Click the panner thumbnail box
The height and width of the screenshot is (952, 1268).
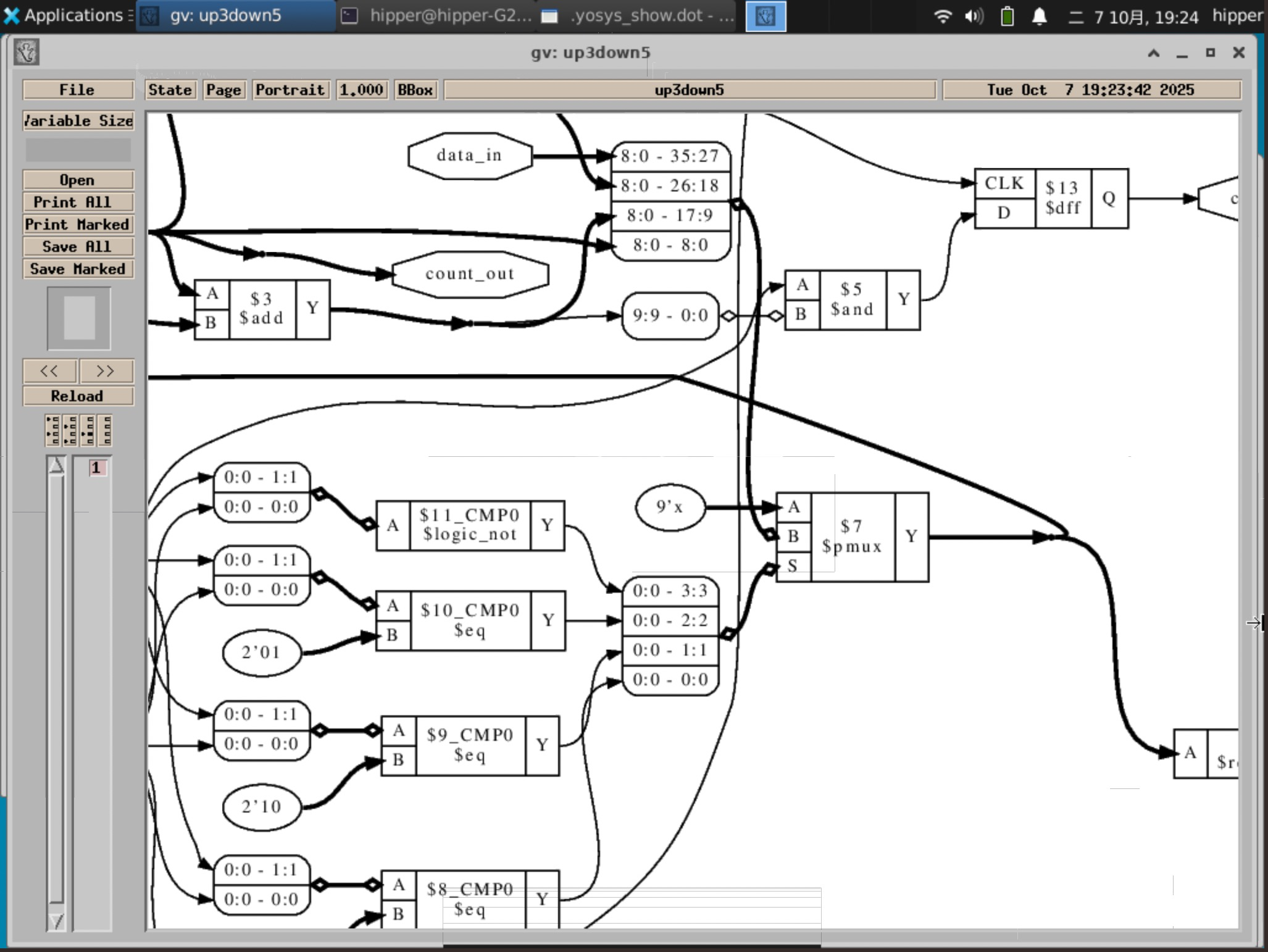pos(79,318)
